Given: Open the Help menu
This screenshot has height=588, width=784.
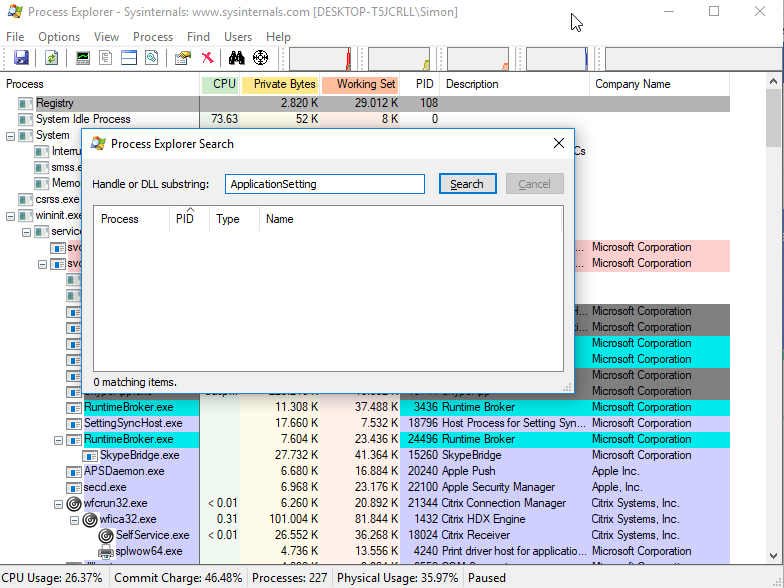Looking at the screenshot, I should point(278,37).
